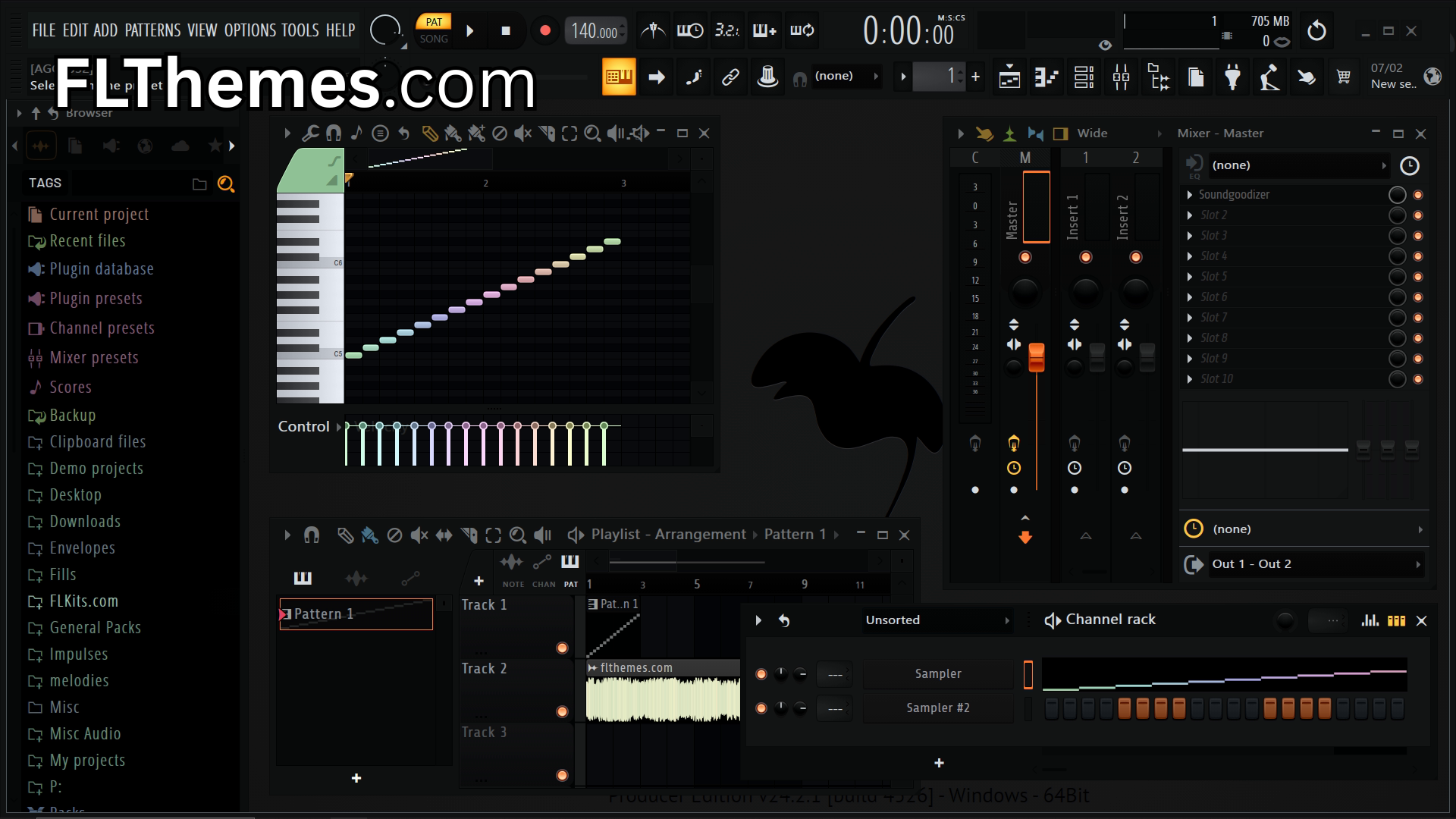Open the Channel rack graph editor

click(1370, 620)
